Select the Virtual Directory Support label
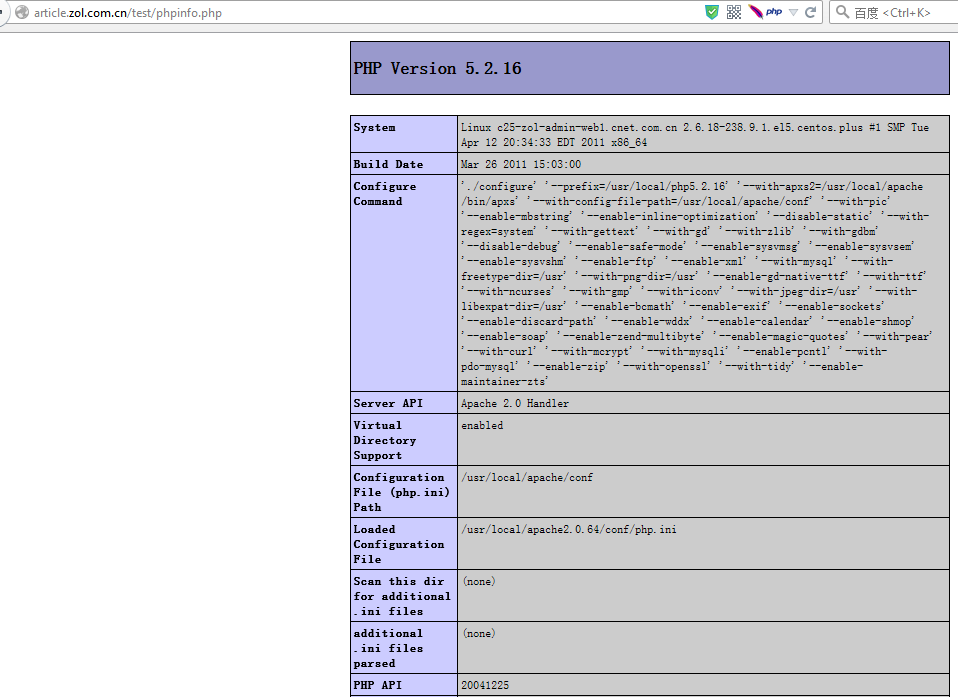Screen dimensions: 958x697 click(384, 440)
